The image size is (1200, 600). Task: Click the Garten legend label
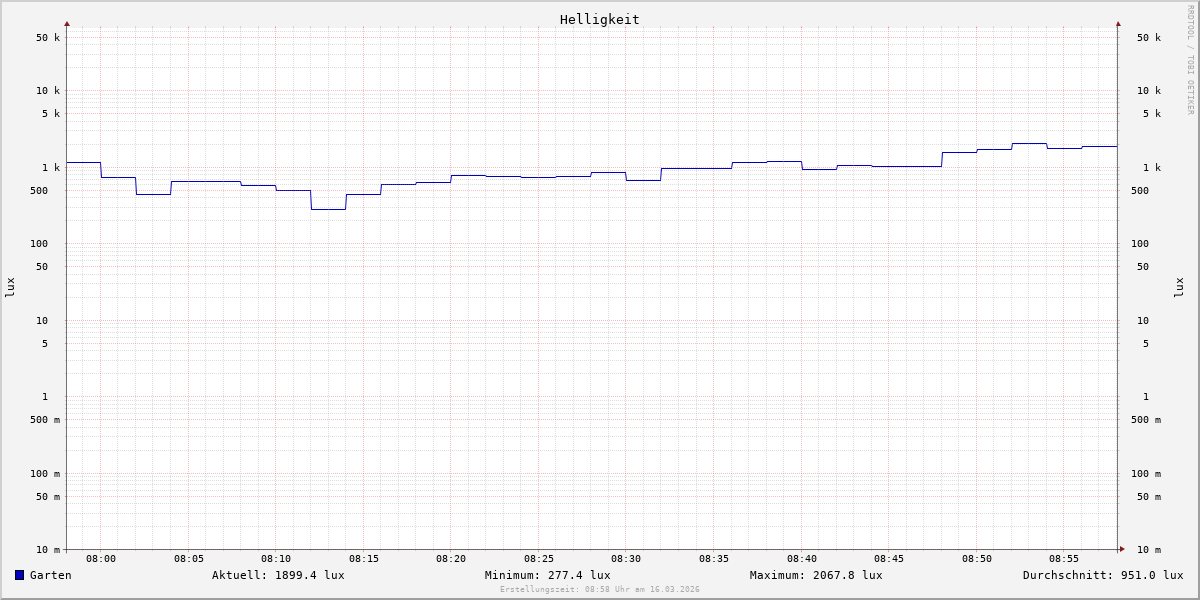tap(50, 575)
